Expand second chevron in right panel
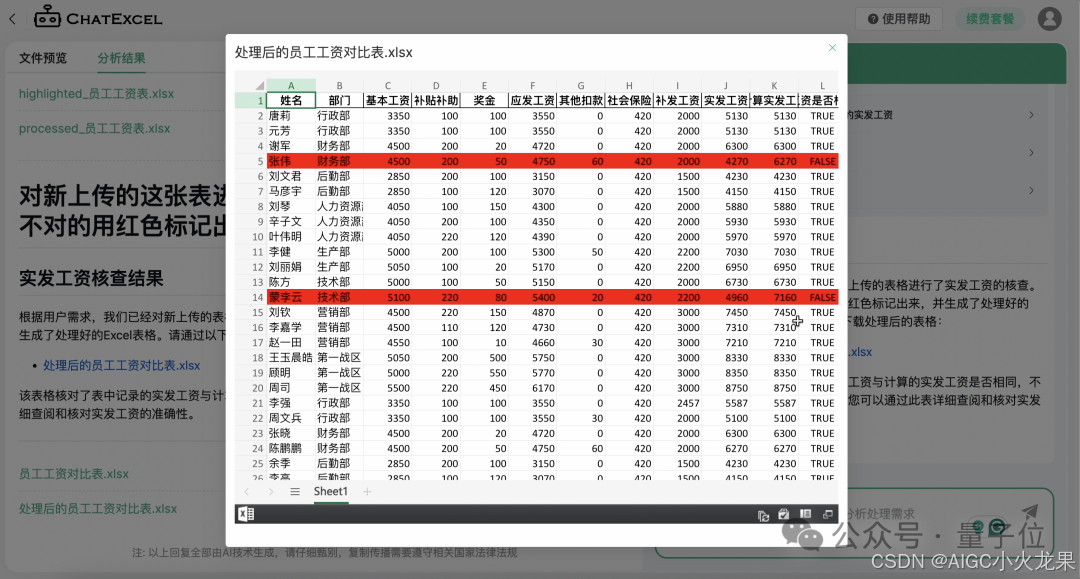Image resolution: width=1080 pixels, height=579 pixels. (1031, 152)
